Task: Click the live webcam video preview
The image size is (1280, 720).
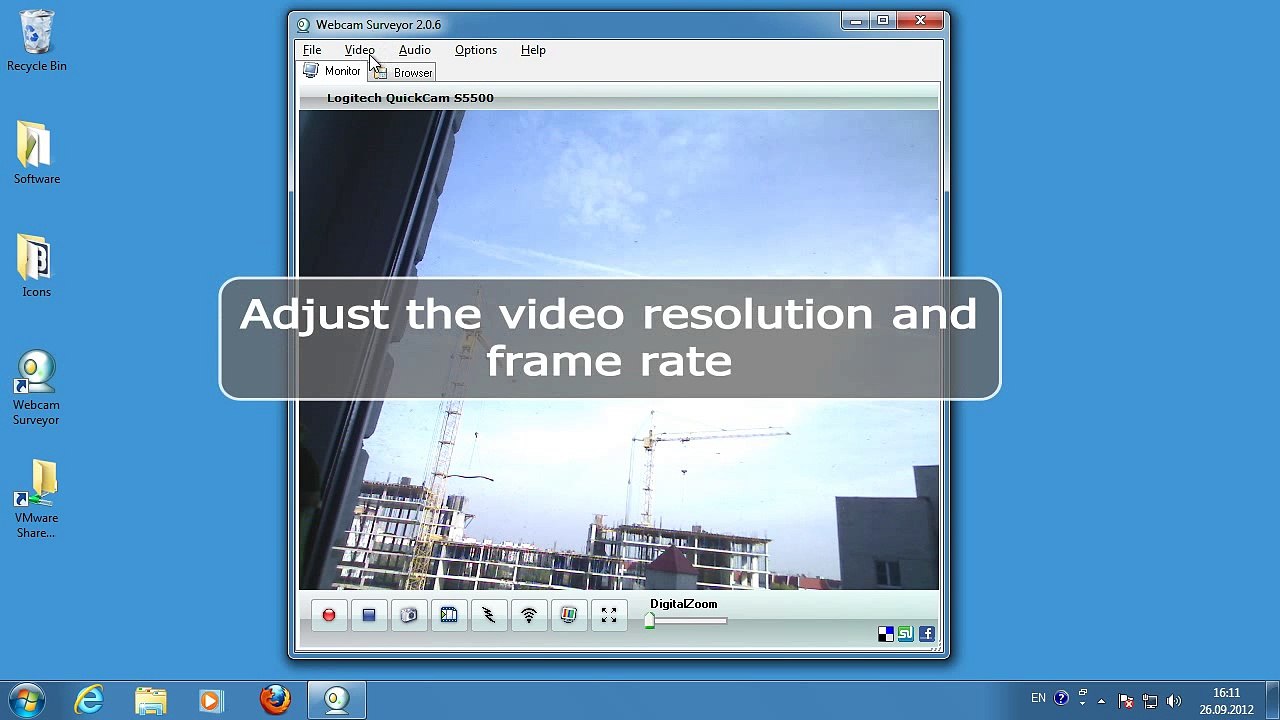Action: click(x=619, y=350)
